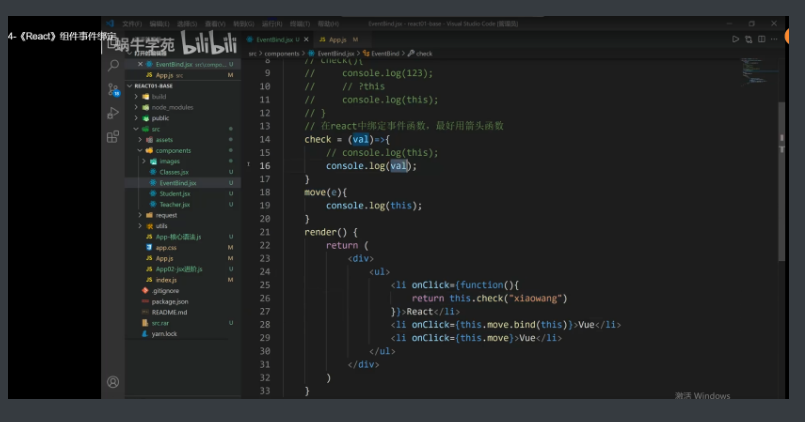This screenshot has width=805, height=422.
Task: Click the render() { code line
Action: point(331,232)
